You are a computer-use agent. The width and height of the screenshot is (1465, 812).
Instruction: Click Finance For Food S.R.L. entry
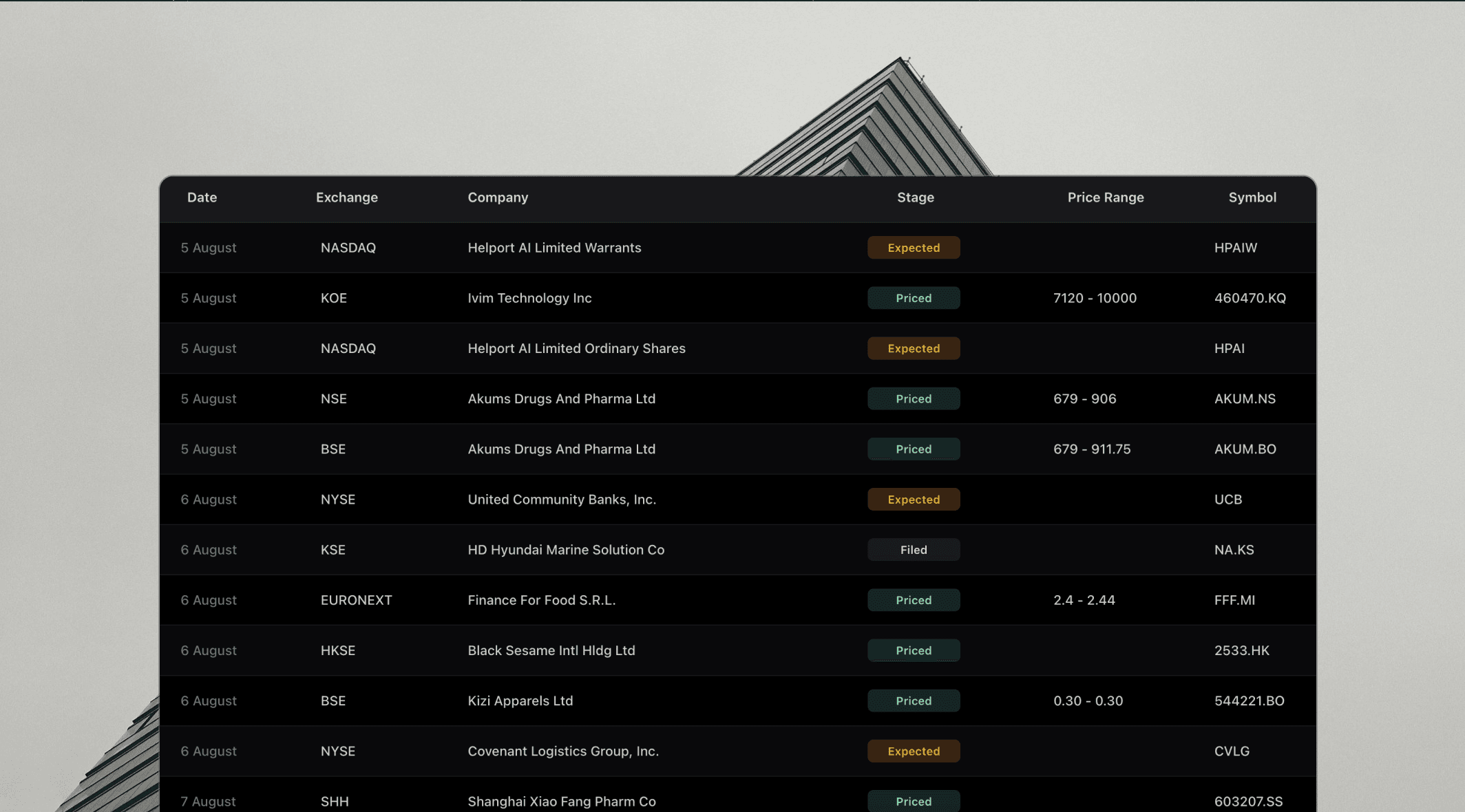coord(541,600)
